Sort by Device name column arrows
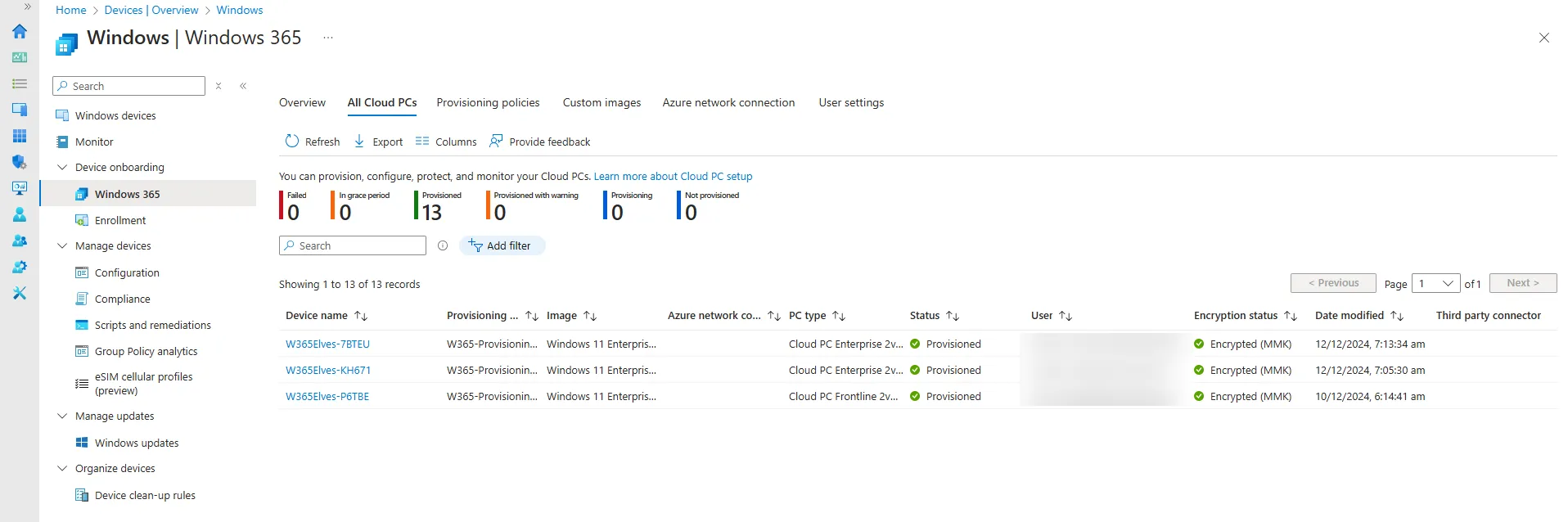Screen dimensions: 1568x522 tap(361, 316)
